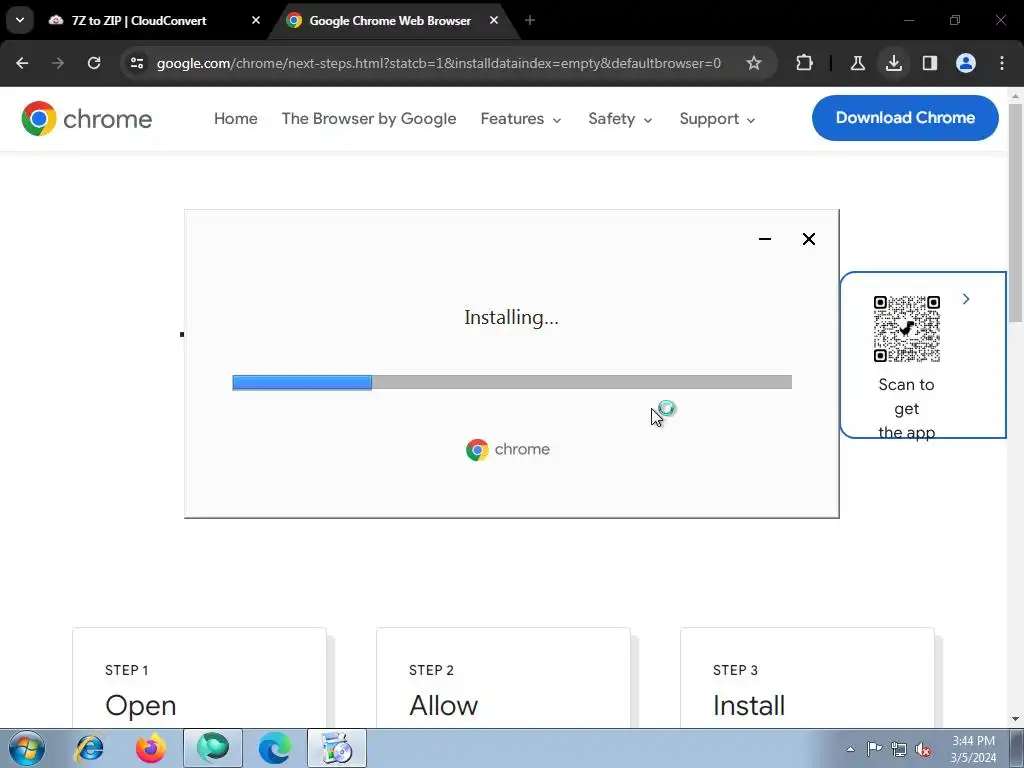Click the Installing... status text

click(x=511, y=317)
